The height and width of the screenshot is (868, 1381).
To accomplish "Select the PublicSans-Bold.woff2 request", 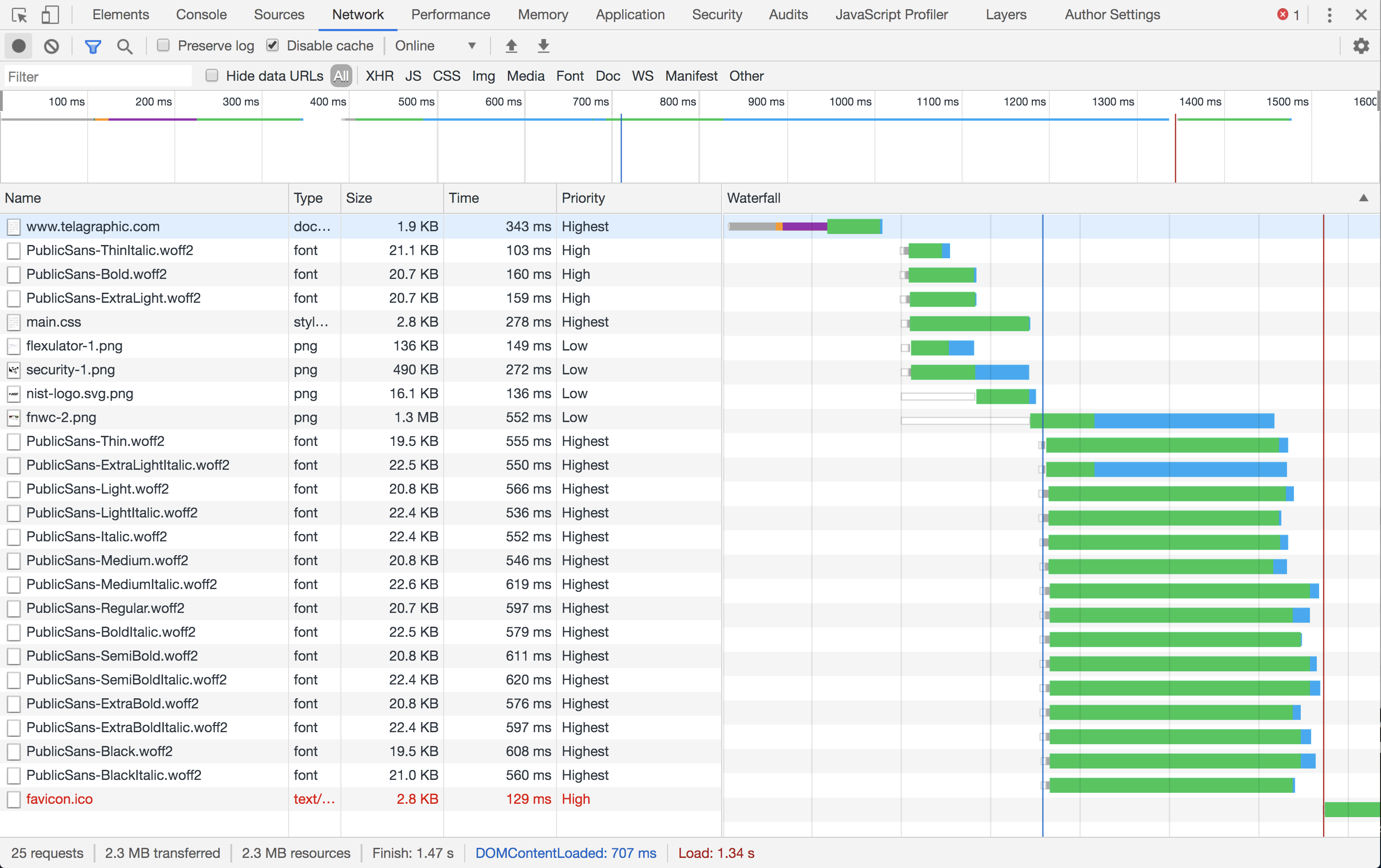I will (x=96, y=275).
